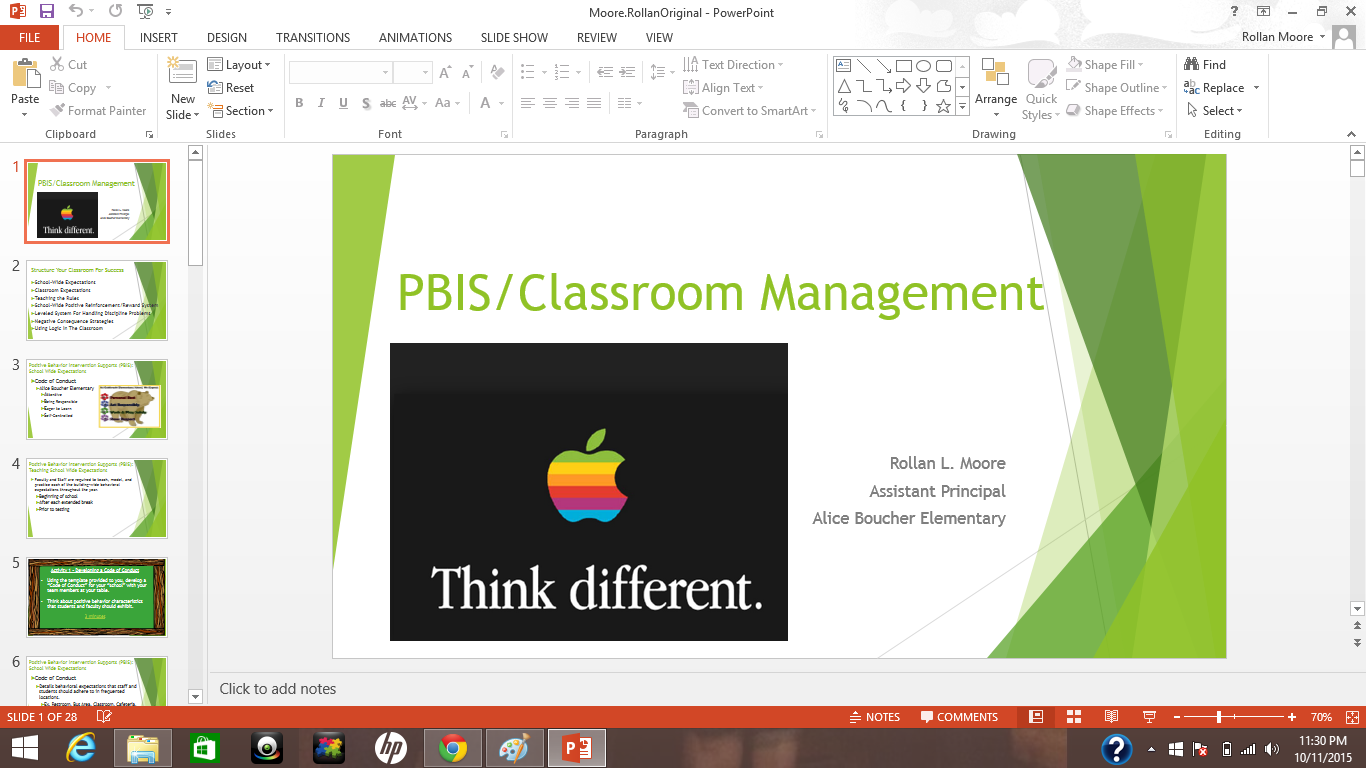Click the Justify alignment icon

click(594, 103)
